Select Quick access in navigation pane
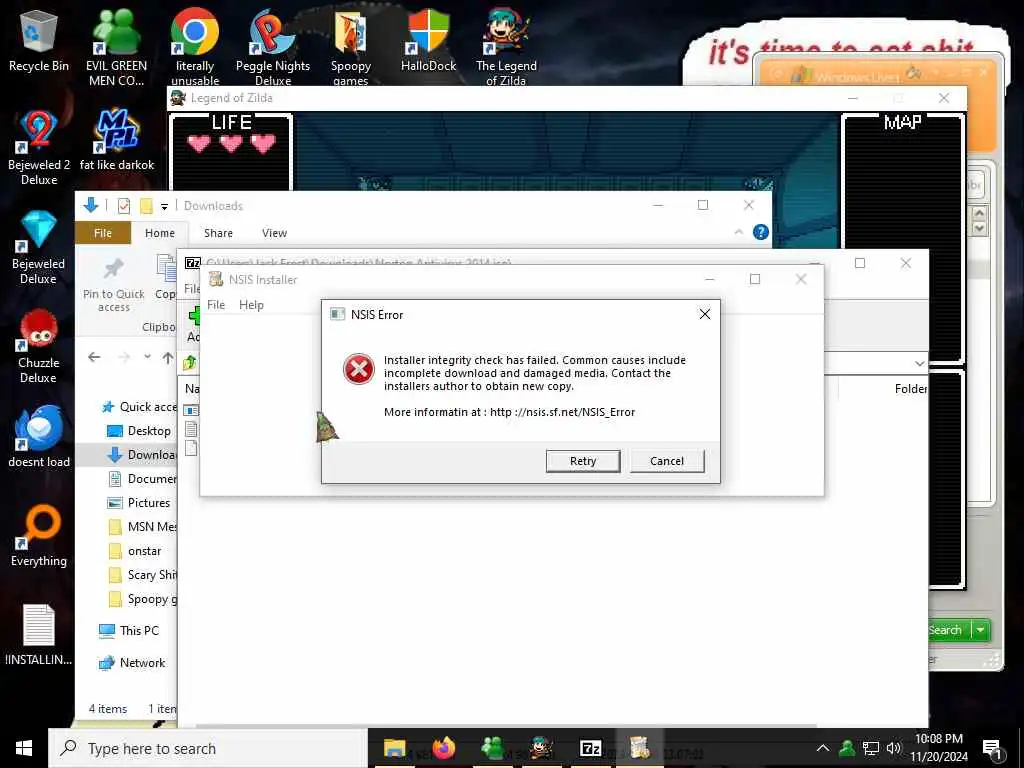This screenshot has height=768, width=1024. point(139,407)
